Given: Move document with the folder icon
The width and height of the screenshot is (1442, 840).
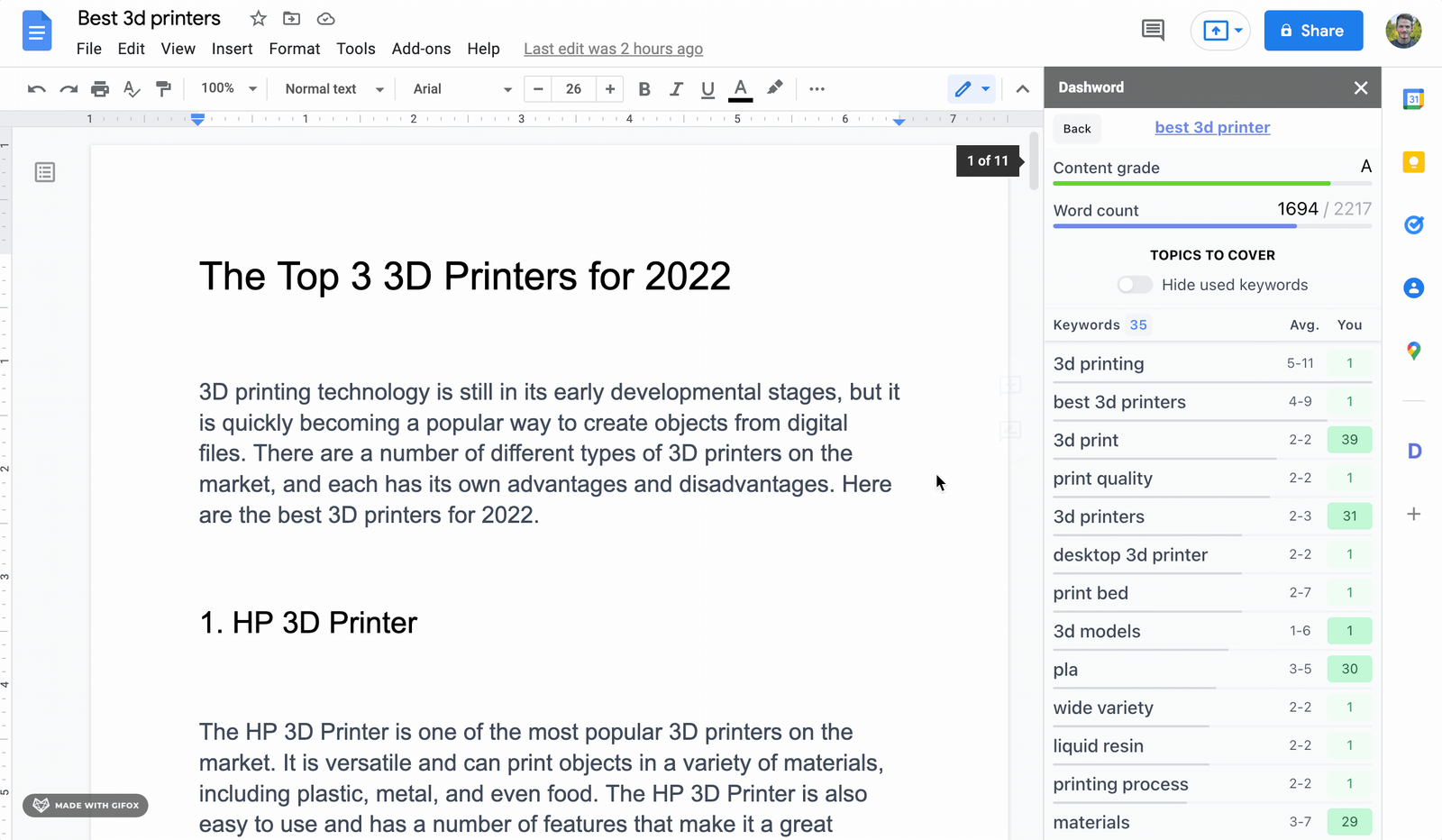Looking at the screenshot, I should pos(292,18).
